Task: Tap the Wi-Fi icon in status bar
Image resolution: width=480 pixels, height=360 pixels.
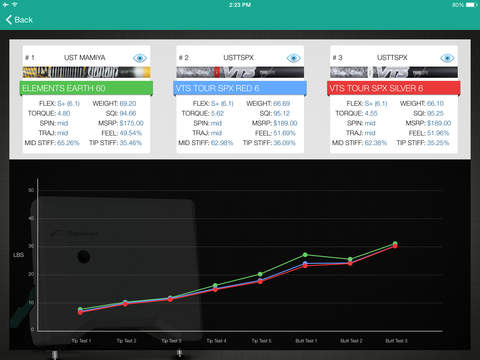Action: click(x=15, y=5)
